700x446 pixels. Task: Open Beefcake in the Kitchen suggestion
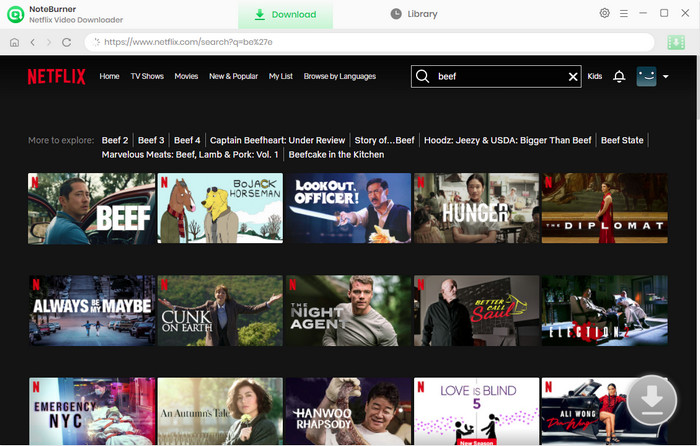tap(336, 154)
